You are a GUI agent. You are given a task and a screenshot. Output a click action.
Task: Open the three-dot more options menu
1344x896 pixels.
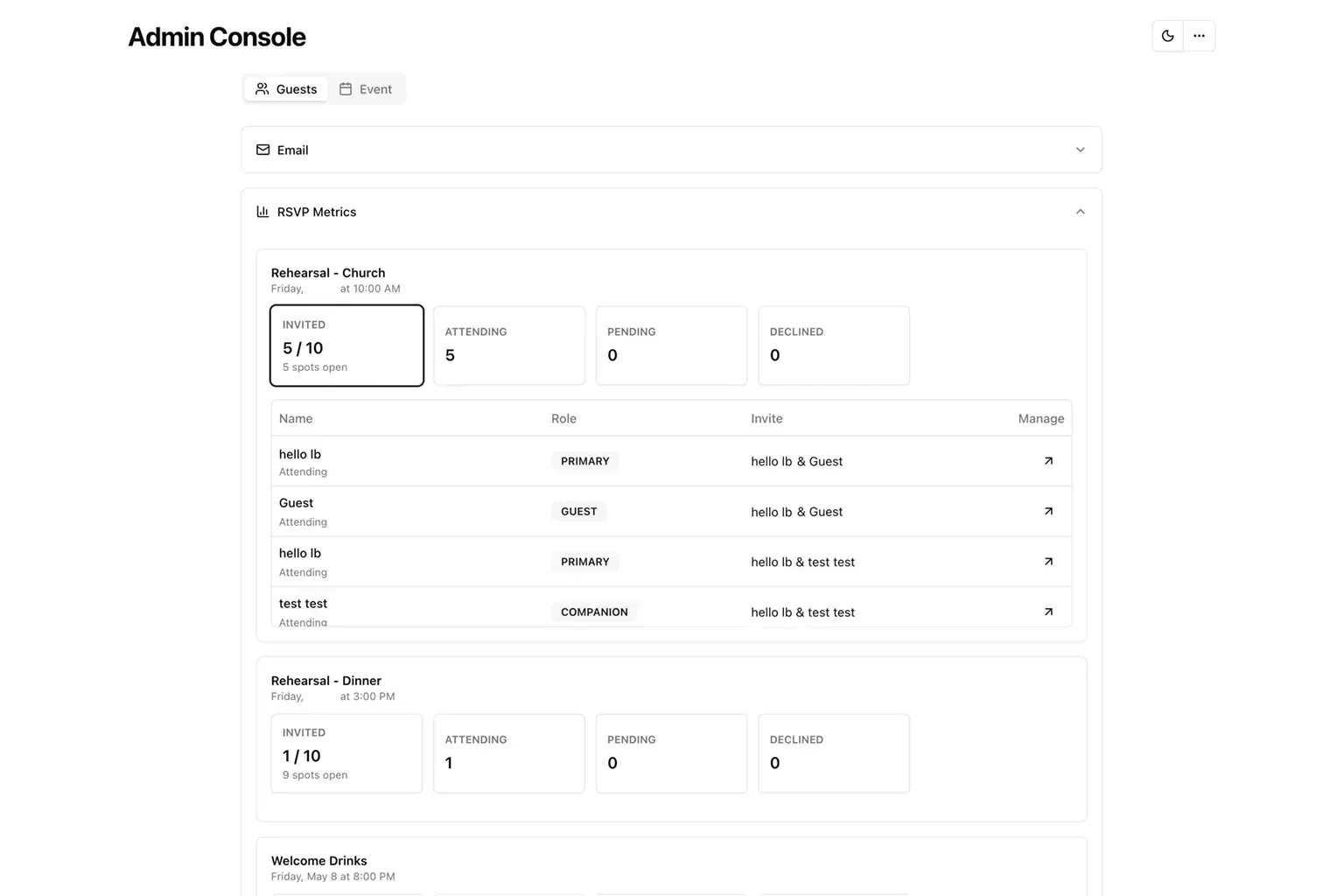click(x=1199, y=36)
